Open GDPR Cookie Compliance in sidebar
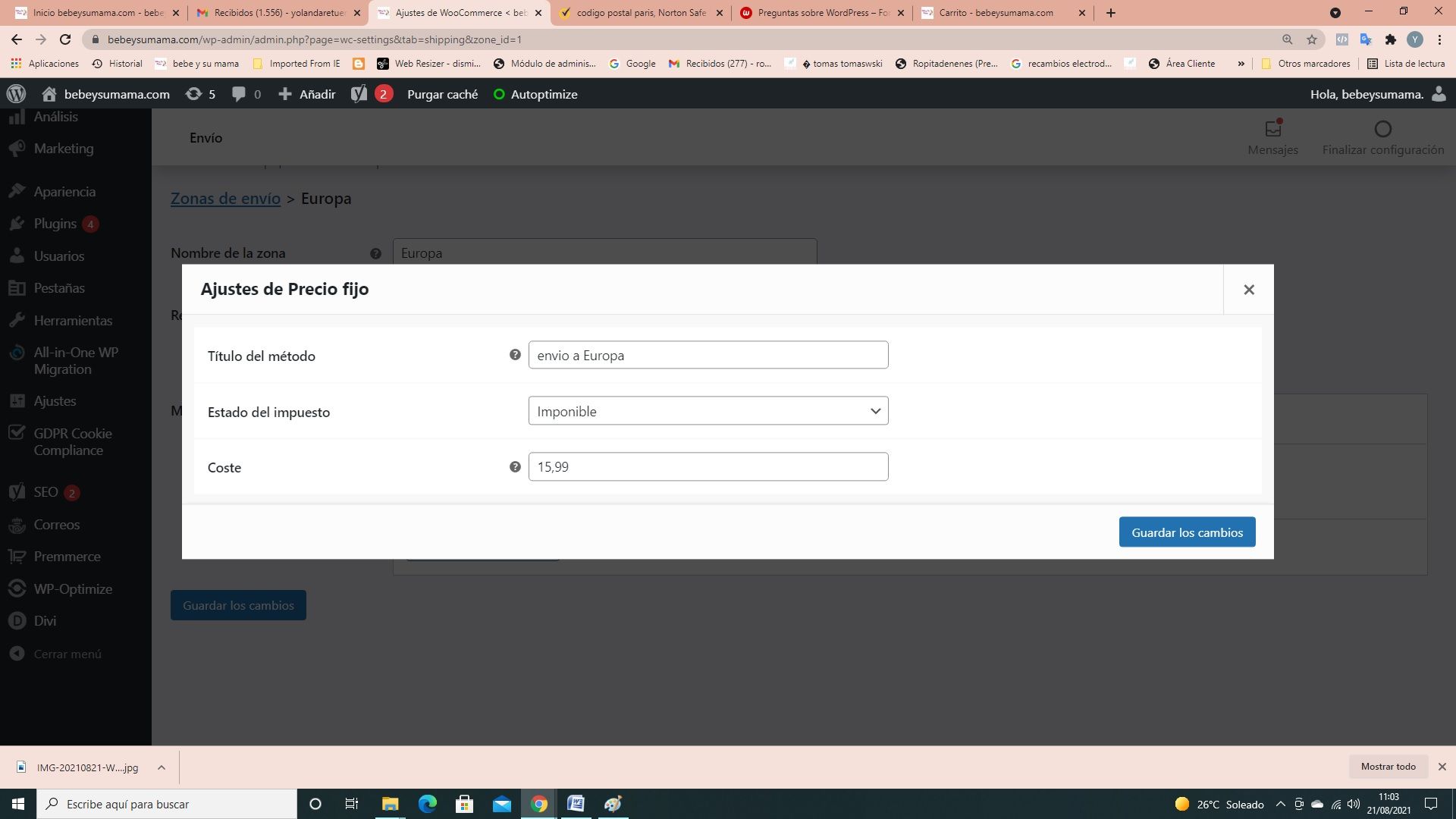This screenshot has height=819, width=1456. point(73,442)
